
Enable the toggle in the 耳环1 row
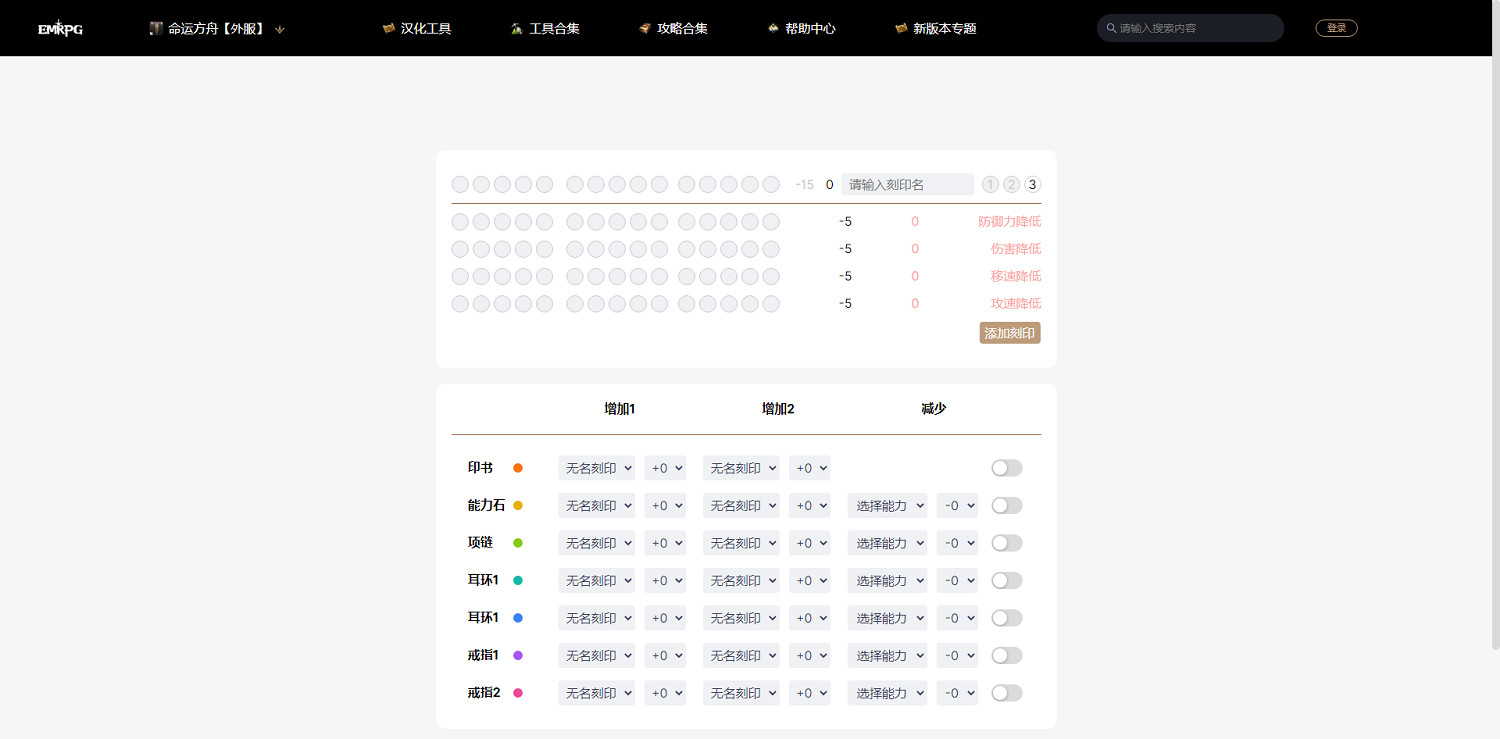point(1006,580)
